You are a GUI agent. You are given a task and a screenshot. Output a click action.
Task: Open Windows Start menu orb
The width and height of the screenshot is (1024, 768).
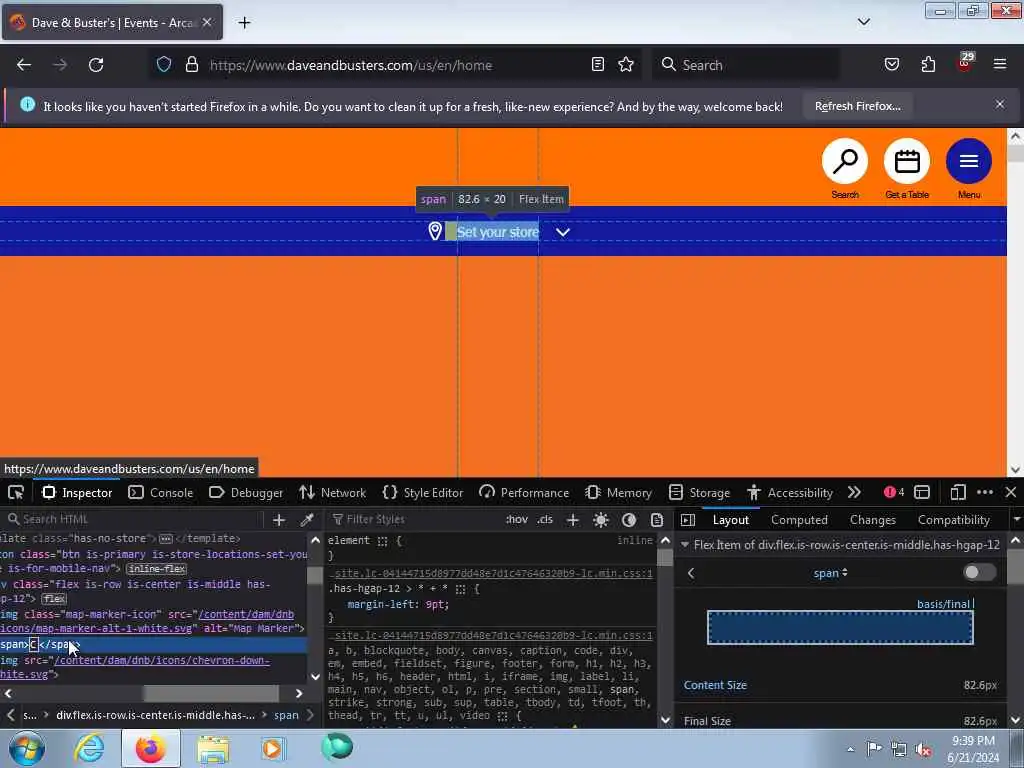[x=27, y=748]
